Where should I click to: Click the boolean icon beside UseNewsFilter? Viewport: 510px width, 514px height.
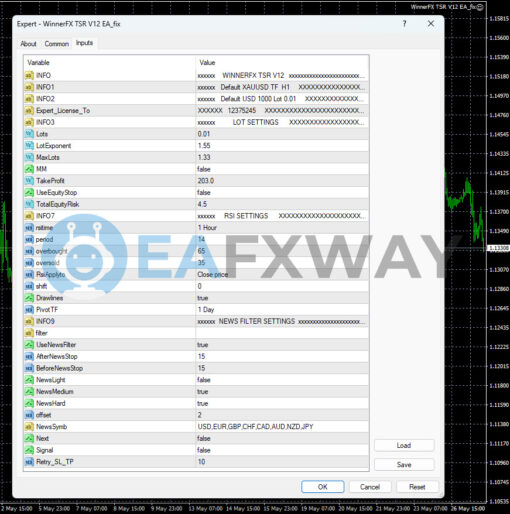pyautogui.click(x=29, y=345)
